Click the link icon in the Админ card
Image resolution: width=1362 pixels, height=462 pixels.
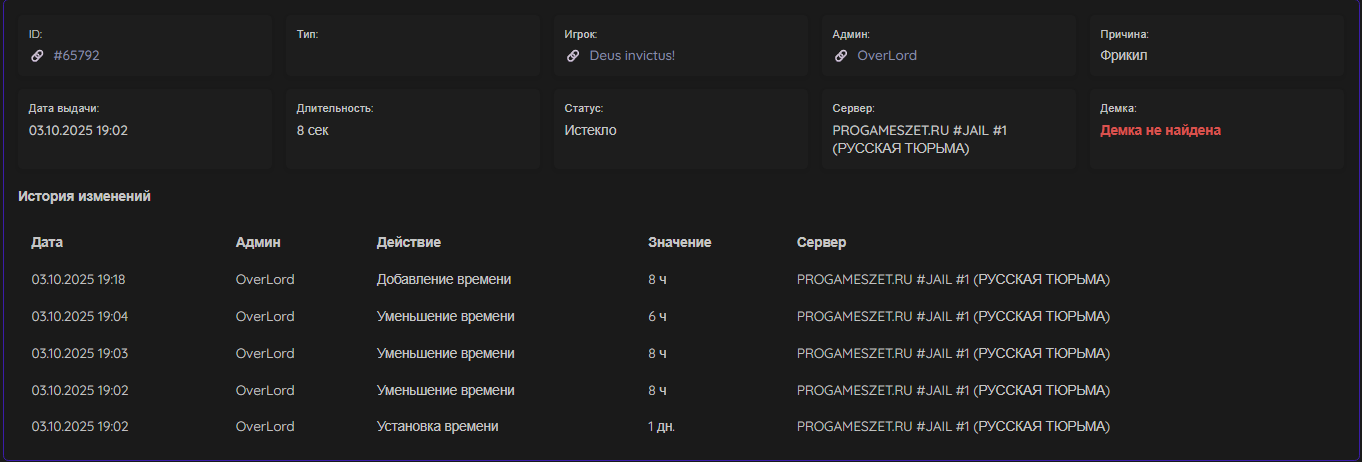841,56
